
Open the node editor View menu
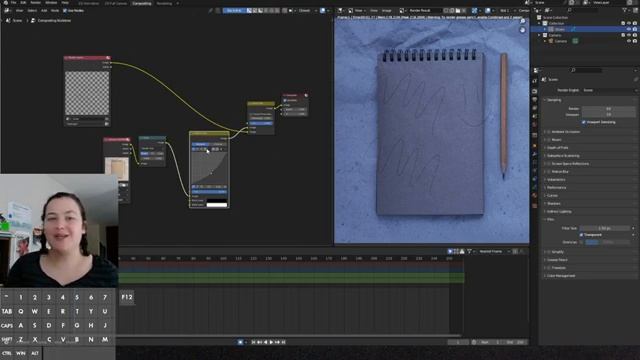(x=19, y=11)
